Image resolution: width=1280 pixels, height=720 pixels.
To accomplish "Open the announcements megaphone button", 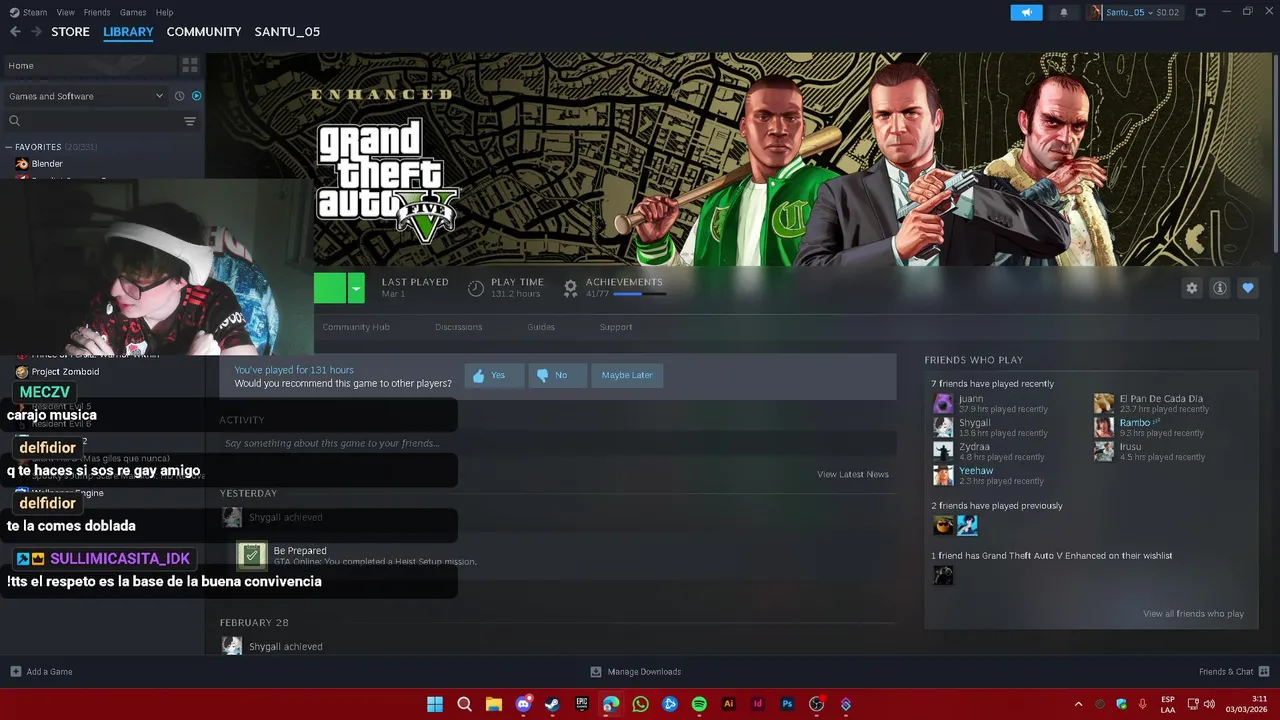I will [1026, 12].
